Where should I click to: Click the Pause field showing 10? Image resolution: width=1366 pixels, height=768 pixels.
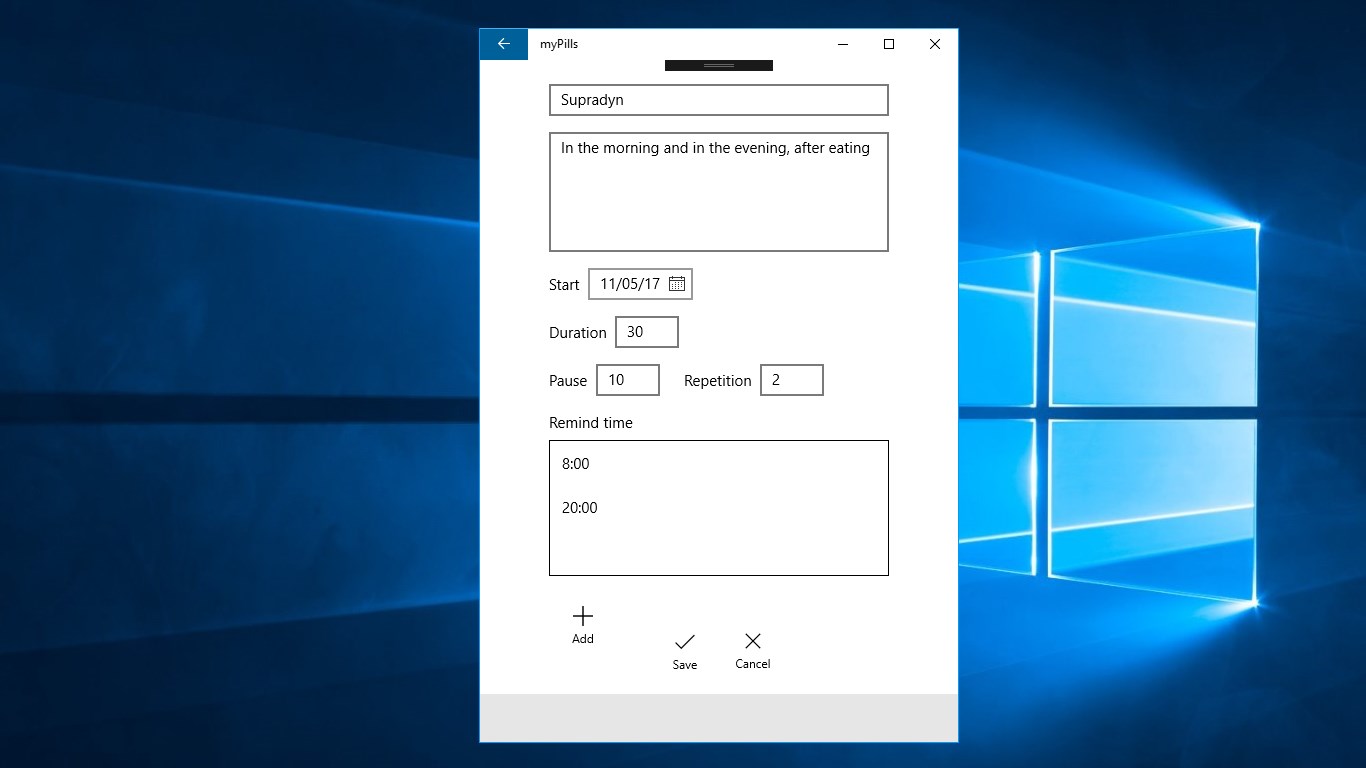[x=627, y=380]
